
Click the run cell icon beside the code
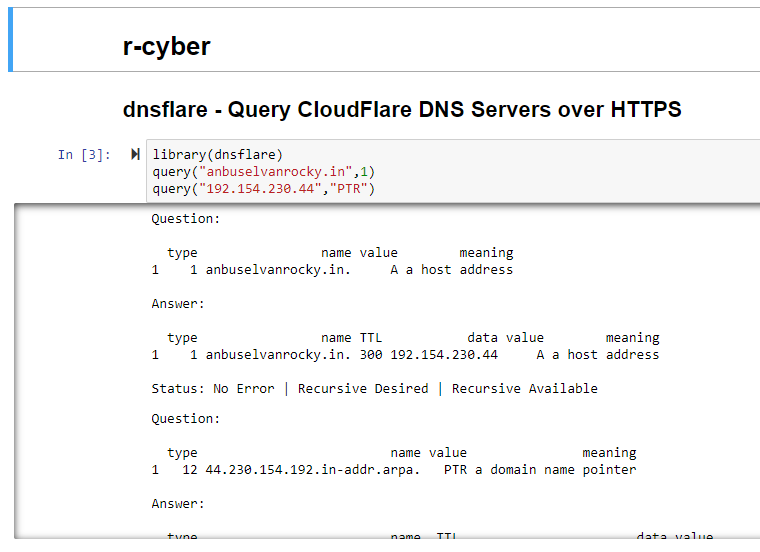point(135,155)
